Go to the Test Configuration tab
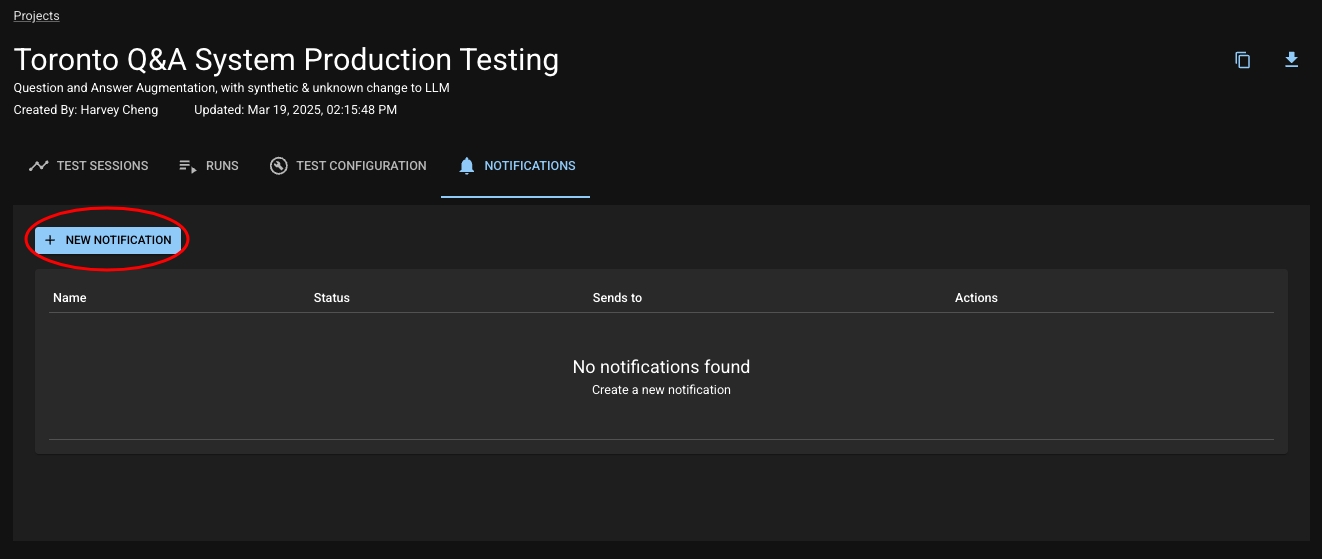Screen dimensions: 1322x559 [x=361, y=166]
